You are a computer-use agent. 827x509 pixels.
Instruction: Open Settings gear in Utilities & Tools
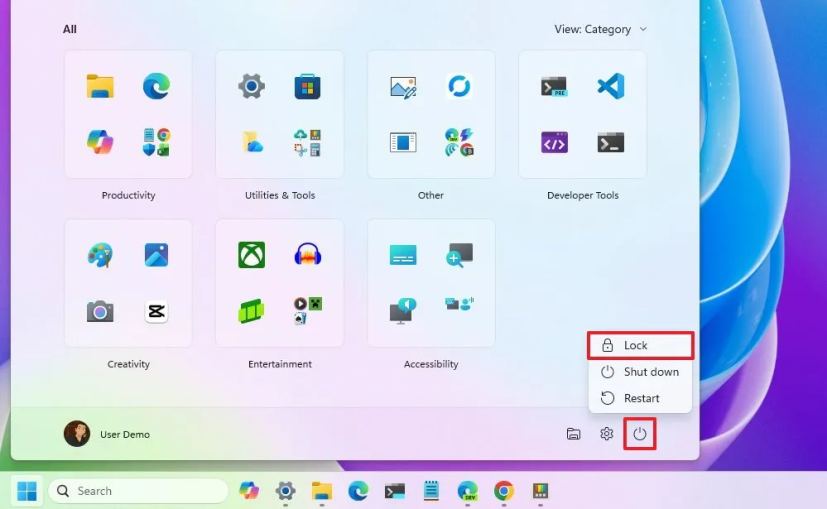point(252,86)
